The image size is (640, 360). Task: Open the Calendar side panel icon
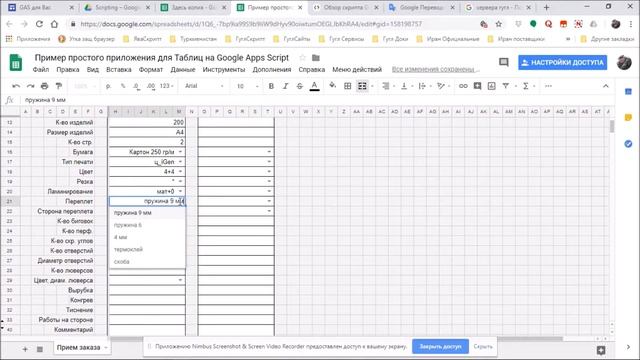(x=628, y=92)
